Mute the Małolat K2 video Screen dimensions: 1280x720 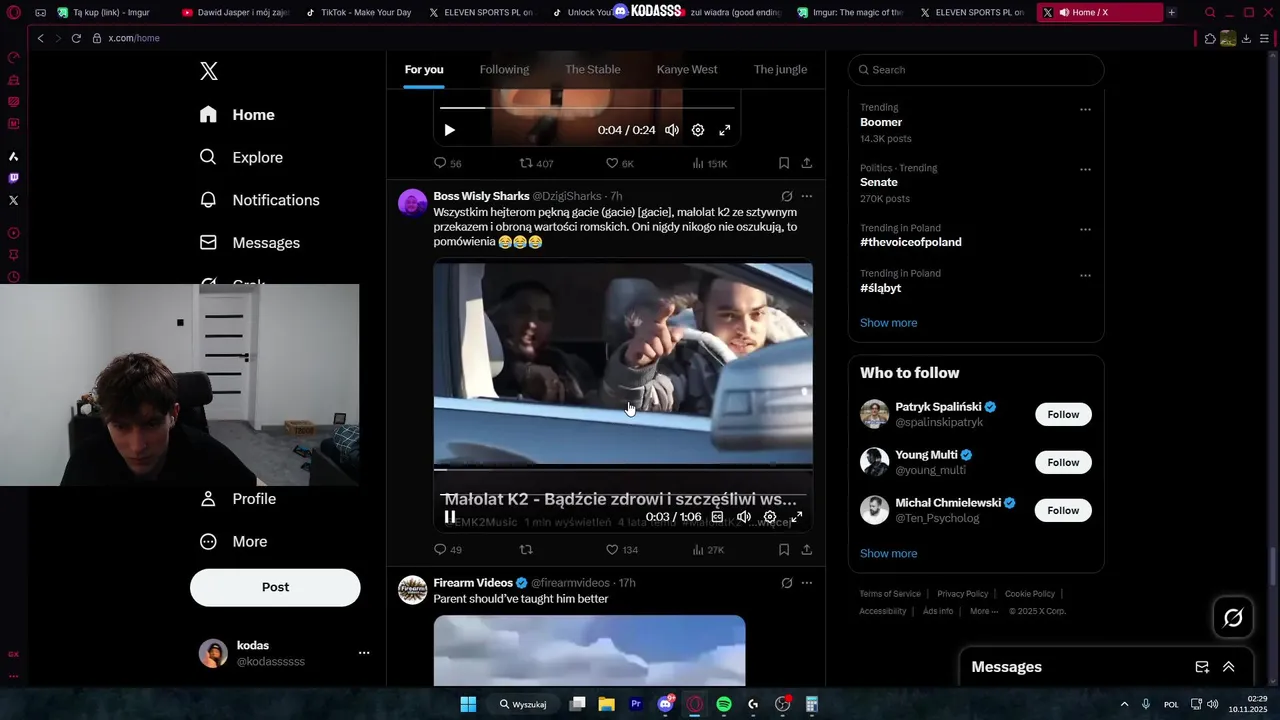(744, 517)
